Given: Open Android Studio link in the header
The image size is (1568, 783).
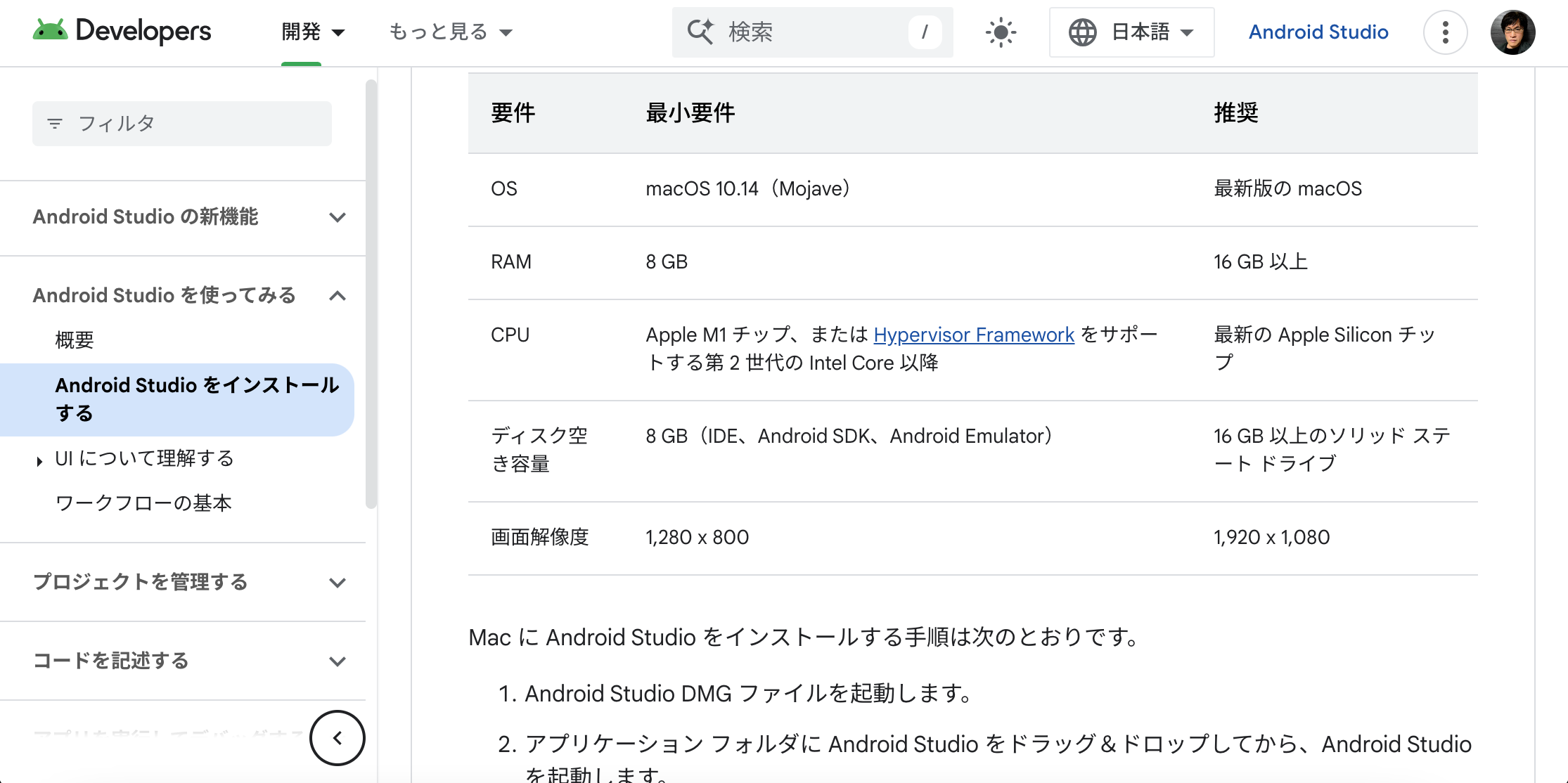Looking at the screenshot, I should pyautogui.click(x=1318, y=32).
